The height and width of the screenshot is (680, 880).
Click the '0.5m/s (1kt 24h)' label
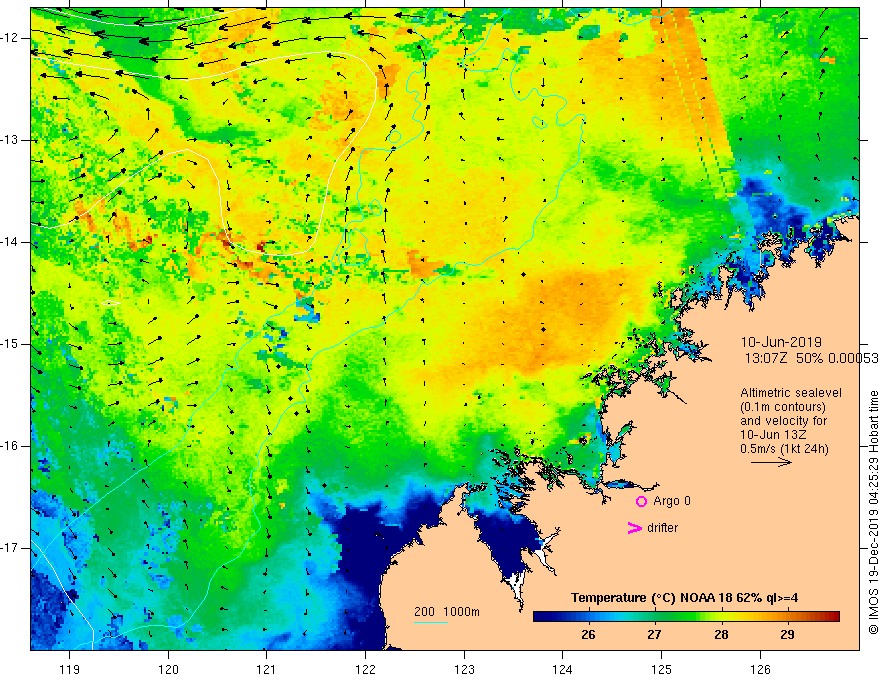click(x=784, y=448)
